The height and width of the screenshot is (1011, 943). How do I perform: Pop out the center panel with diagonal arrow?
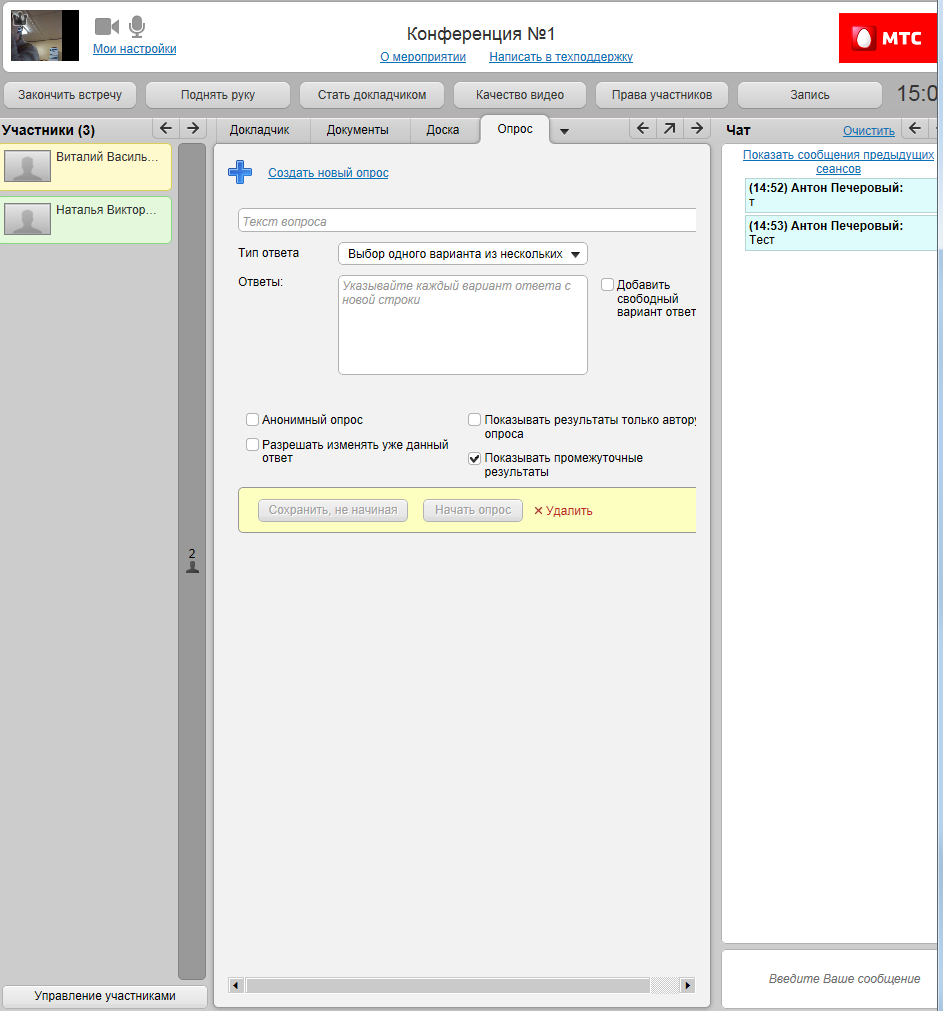tap(669, 128)
